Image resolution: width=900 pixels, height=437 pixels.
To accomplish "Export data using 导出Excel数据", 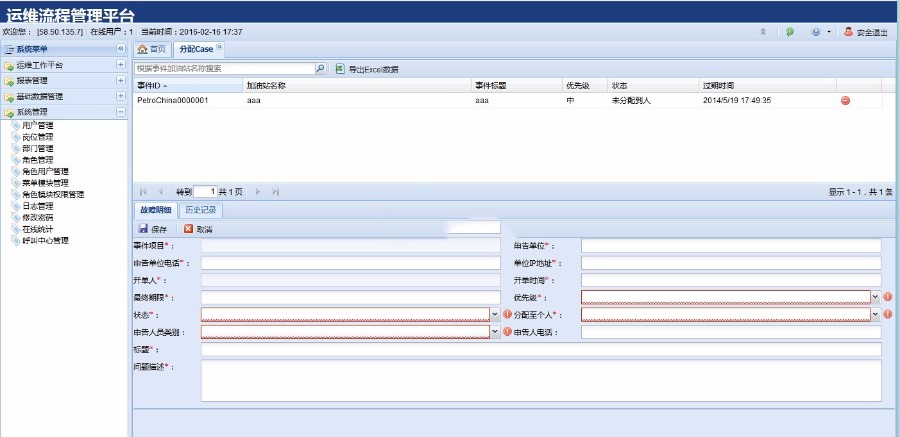I will pyautogui.click(x=367, y=69).
